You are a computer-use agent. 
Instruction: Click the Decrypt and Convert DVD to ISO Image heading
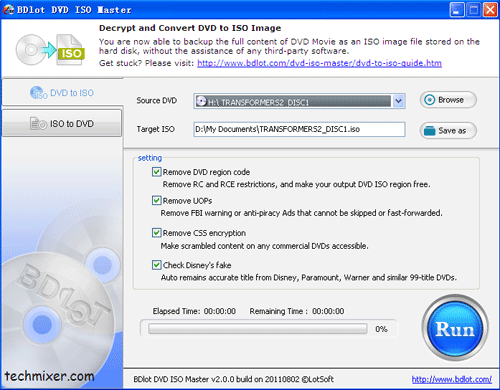pos(190,28)
